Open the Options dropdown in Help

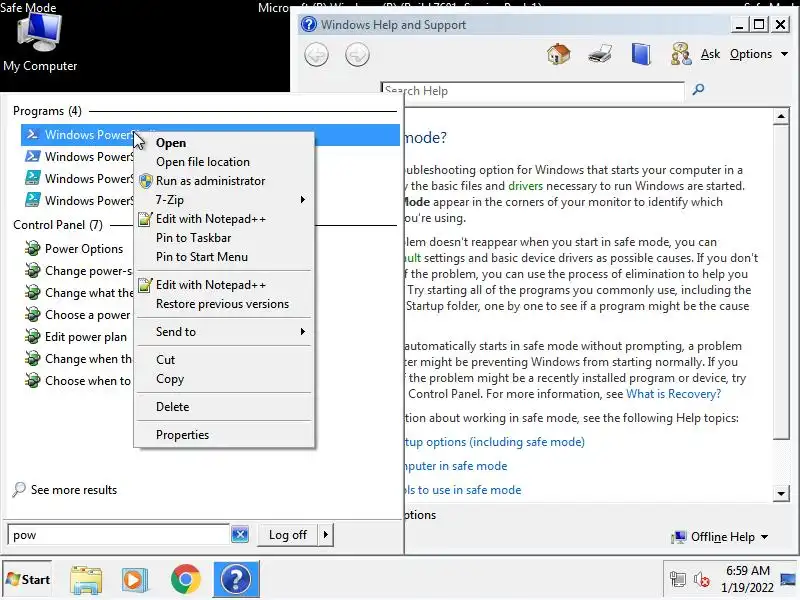(759, 54)
